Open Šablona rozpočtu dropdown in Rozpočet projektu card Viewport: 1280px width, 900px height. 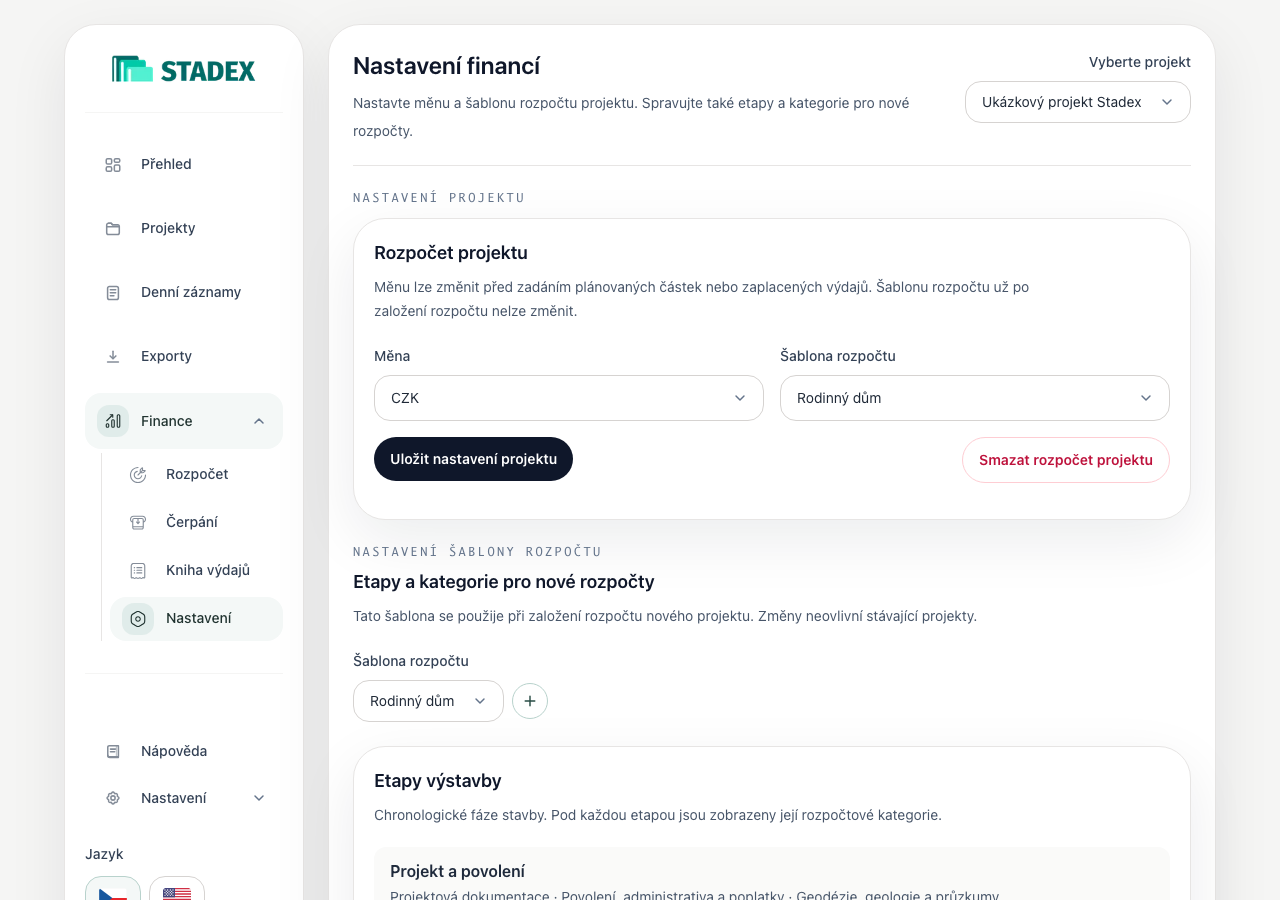click(975, 398)
